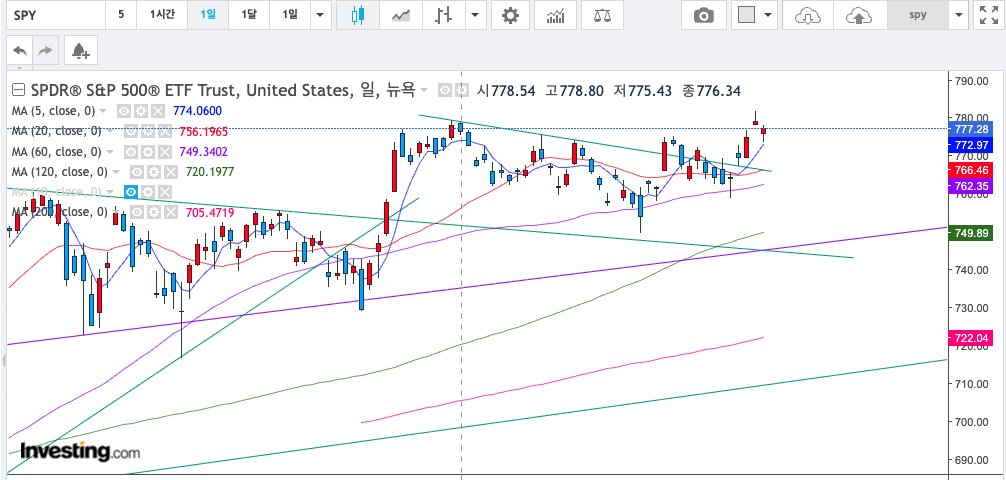The height and width of the screenshot is (480, 1006).
Task: Take chart snapshot with camera icon
Action: [704, 15]
